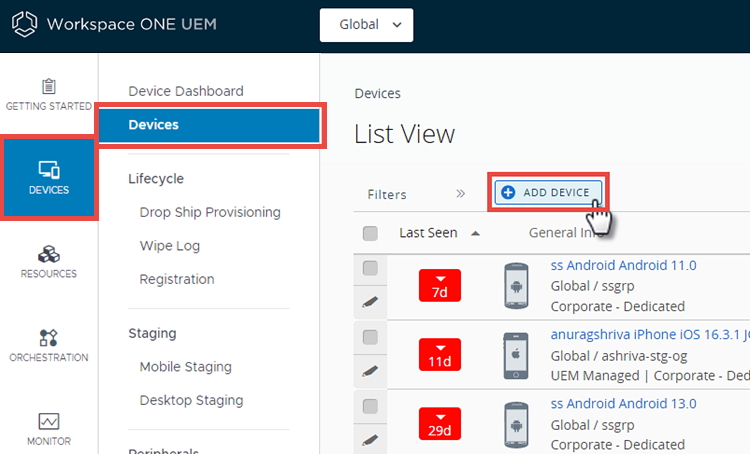Open Orchestration in the sidebar
Screen dimensions: 750x454
49,346
